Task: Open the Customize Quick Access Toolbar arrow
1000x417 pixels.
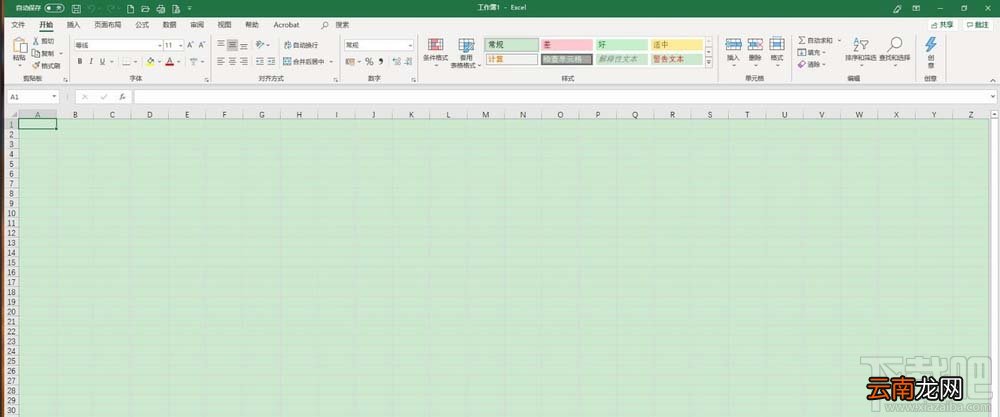Action: [x=189, y=9]
